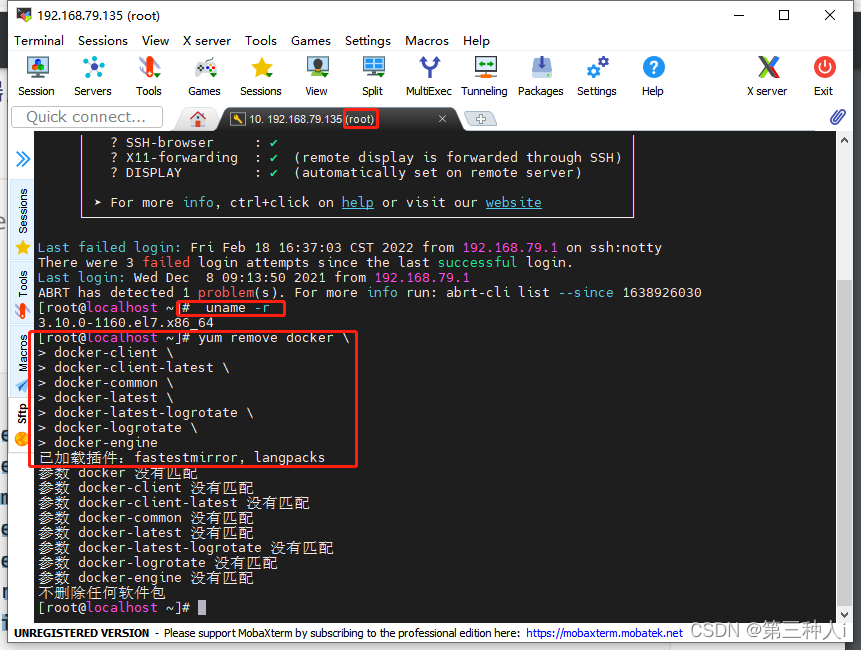Viewport: 861px width, 650px height.
Task: Start the X server toolbar icon
Action: [767, 76]
